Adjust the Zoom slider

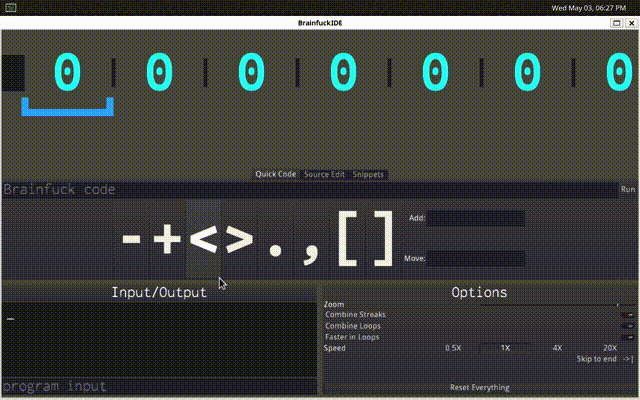point(557,304)
